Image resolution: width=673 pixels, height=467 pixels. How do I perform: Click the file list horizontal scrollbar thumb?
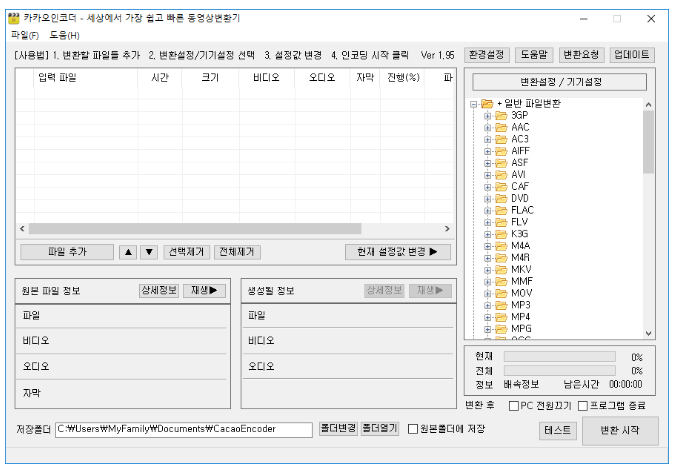click(x=195, y=229)
